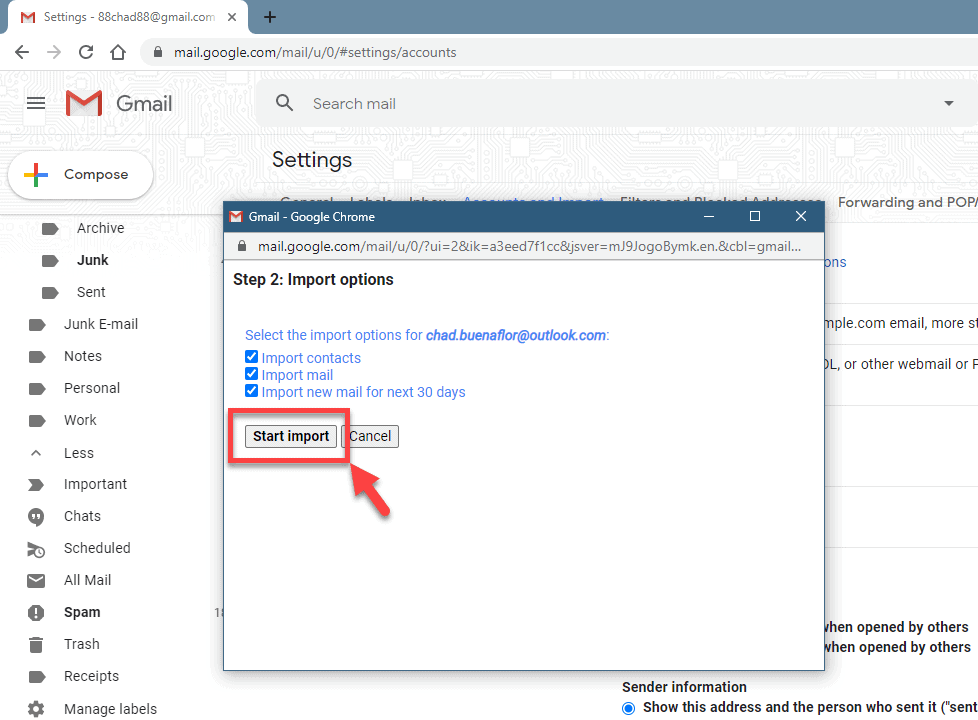Minimize the Gmail popup window

(709, 216)
